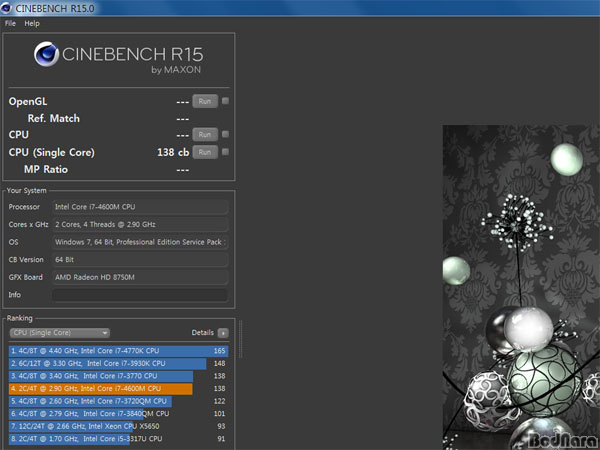The height and width of the screenshot is (450, 600).
Task: Click the OS field showing Windows 7
Action: click(x=140, y=242)
